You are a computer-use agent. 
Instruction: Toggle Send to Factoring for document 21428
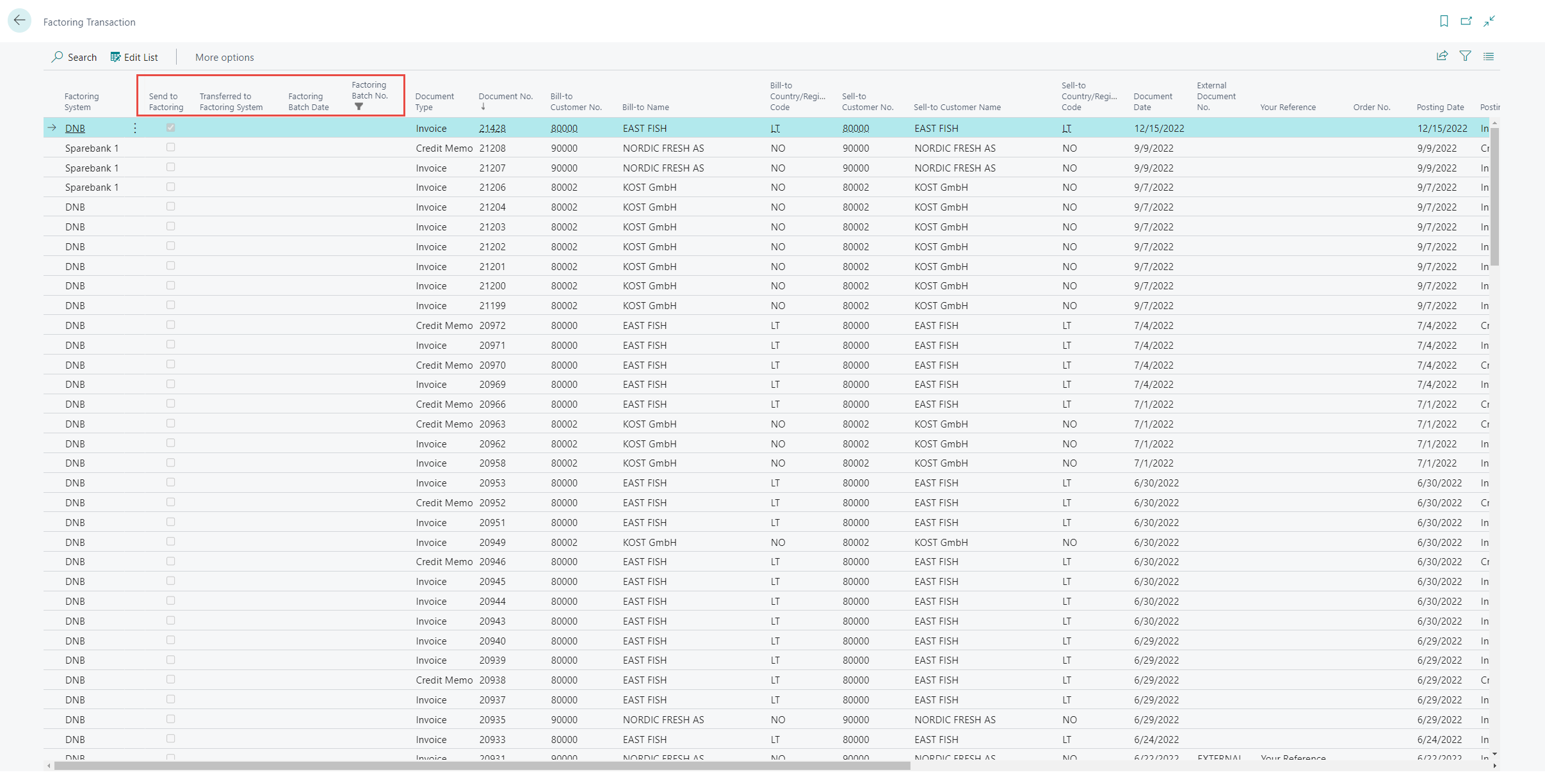[170, 127]
